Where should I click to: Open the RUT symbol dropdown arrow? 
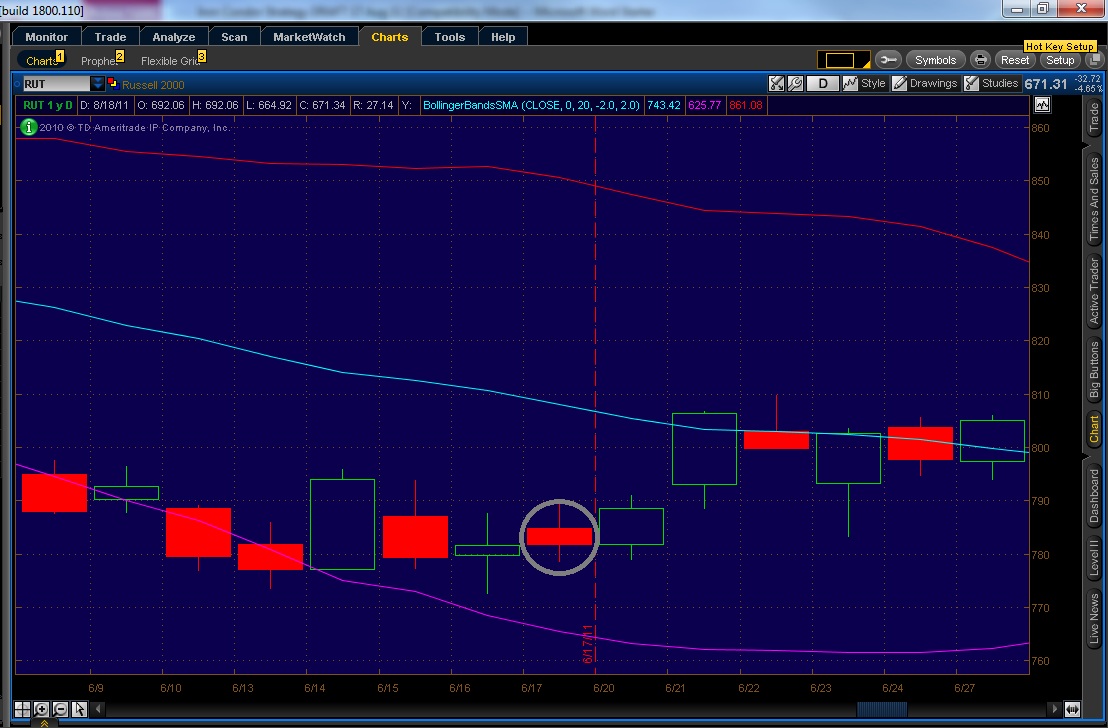(97, 84)
